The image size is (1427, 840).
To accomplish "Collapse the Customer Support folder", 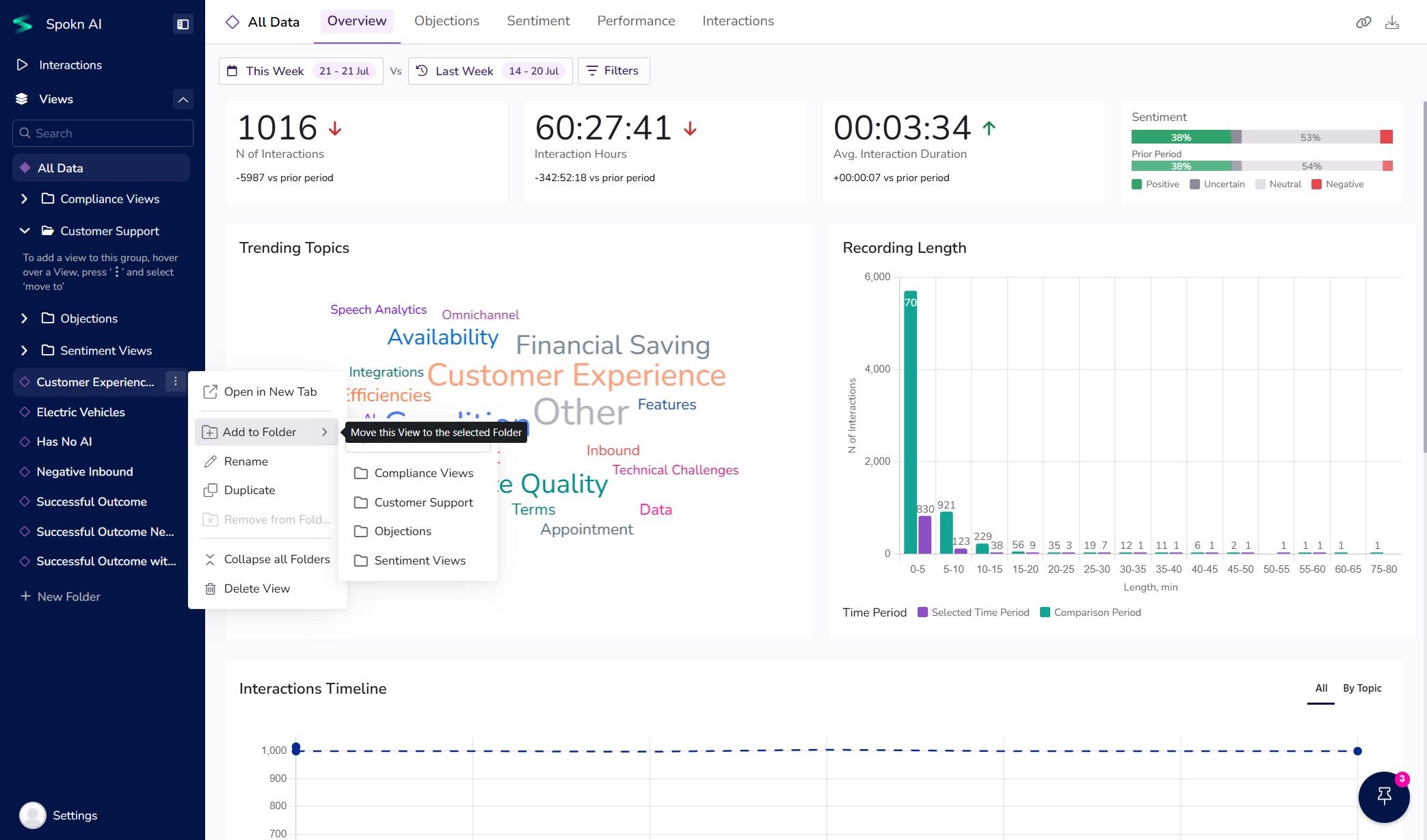I will pyautogui.click(x=25, y=231).
